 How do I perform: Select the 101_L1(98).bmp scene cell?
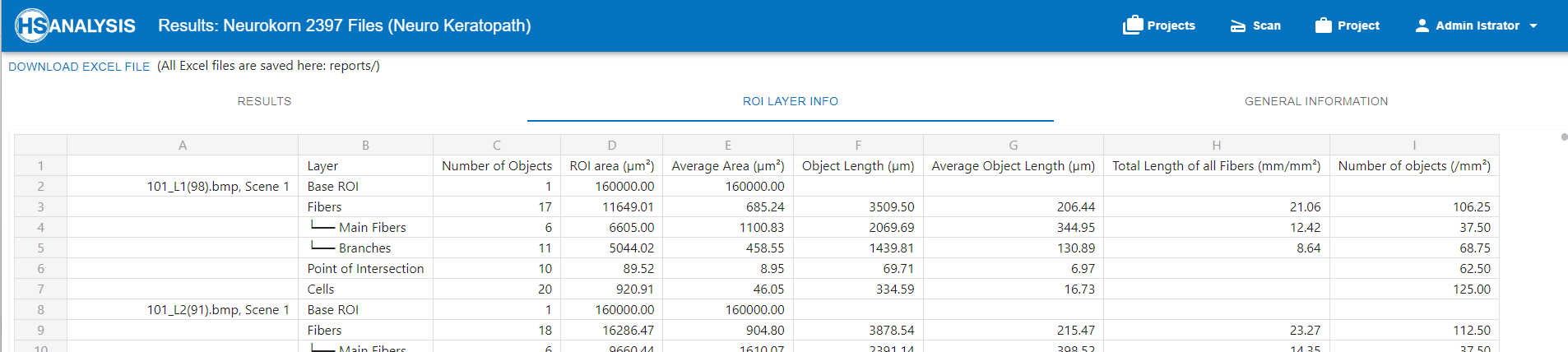pyautogui.click(x=217, y=186)
